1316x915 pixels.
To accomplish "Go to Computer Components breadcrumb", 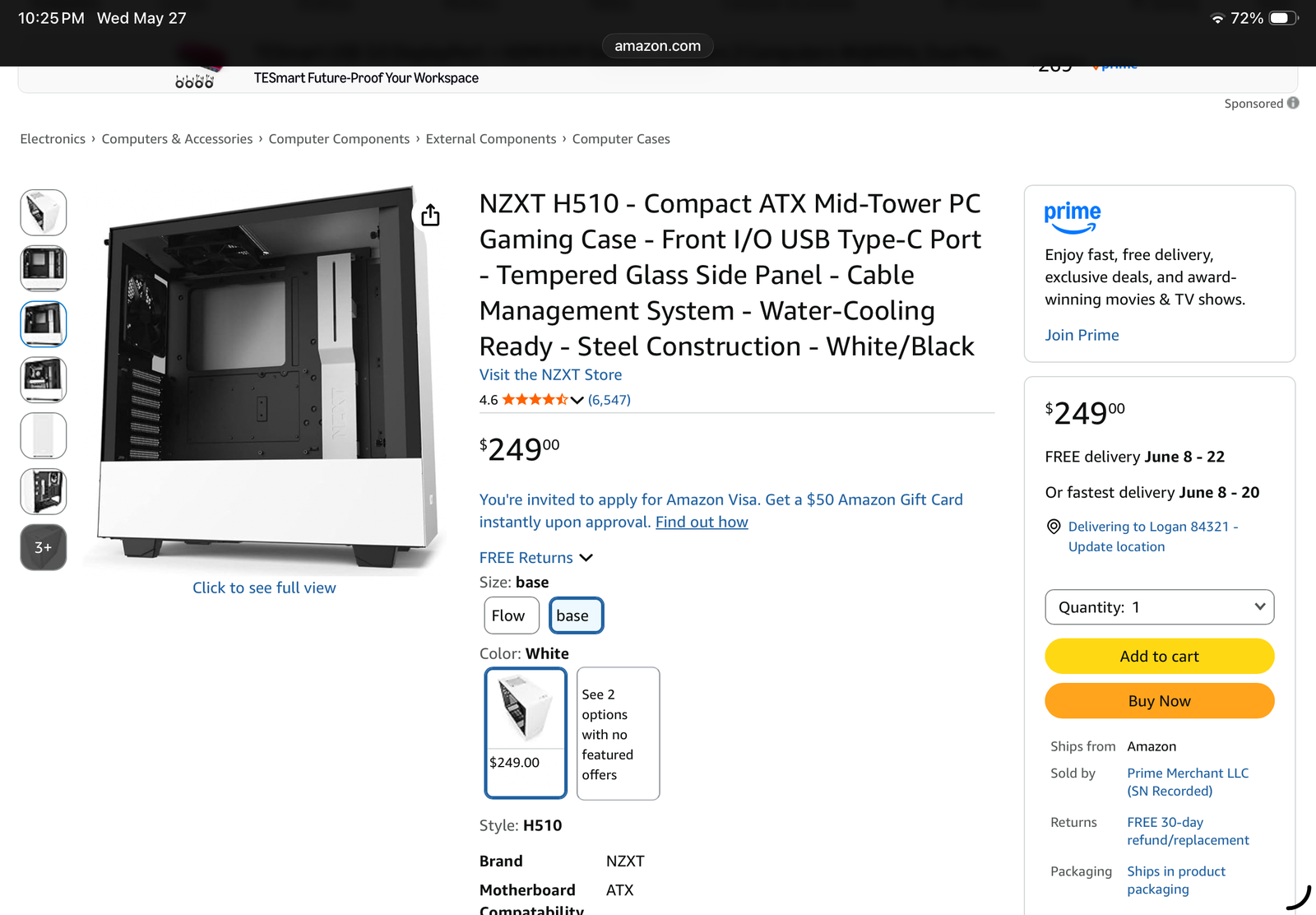I will (x=339, y=139).
